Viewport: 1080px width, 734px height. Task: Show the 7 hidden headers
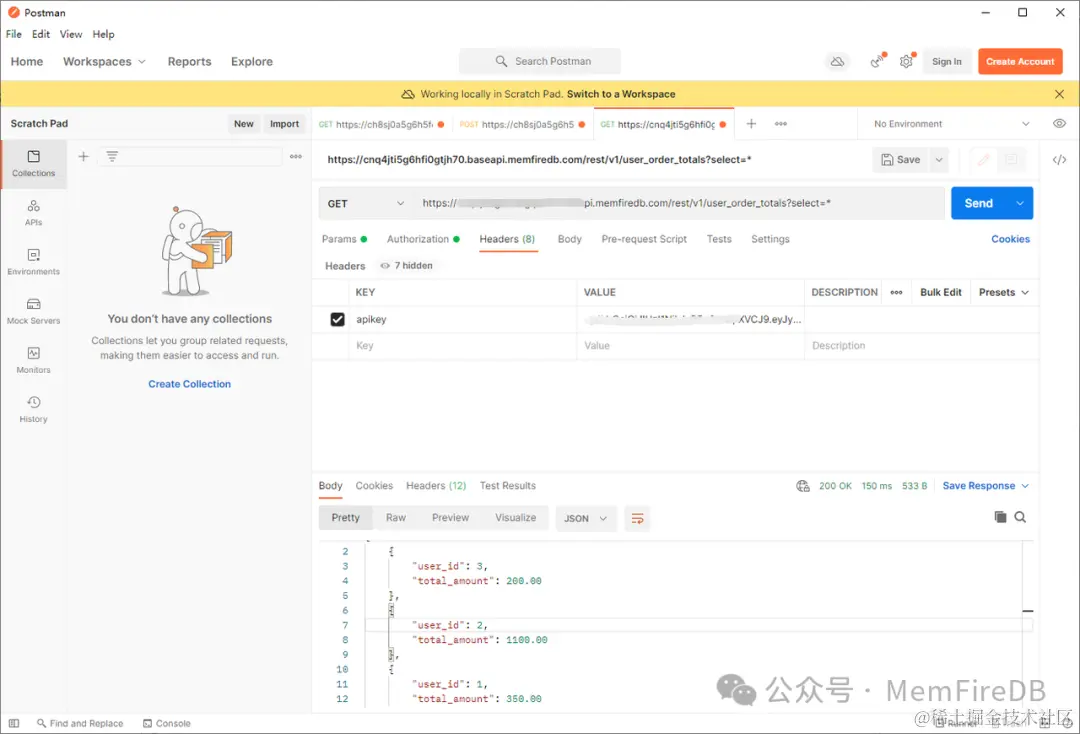[x=406, y=266]
